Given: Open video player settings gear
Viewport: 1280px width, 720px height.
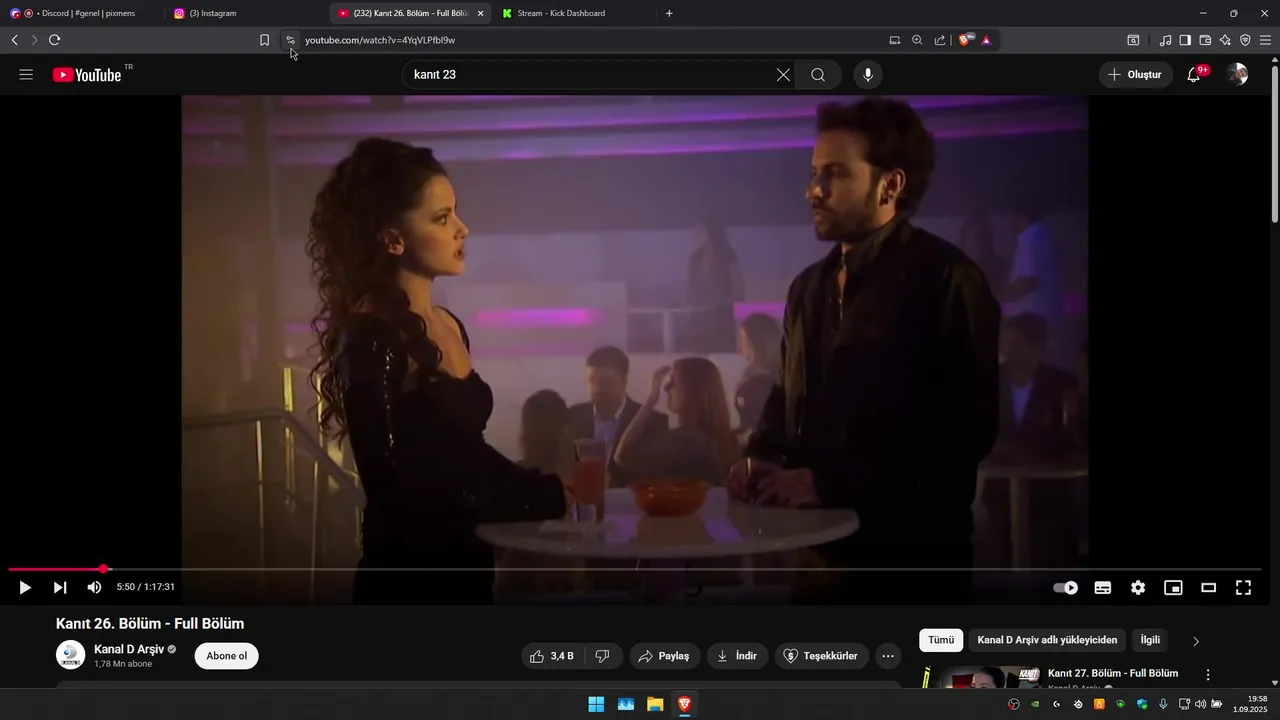Looking at the screenshot, I should tap(1138, 588).
